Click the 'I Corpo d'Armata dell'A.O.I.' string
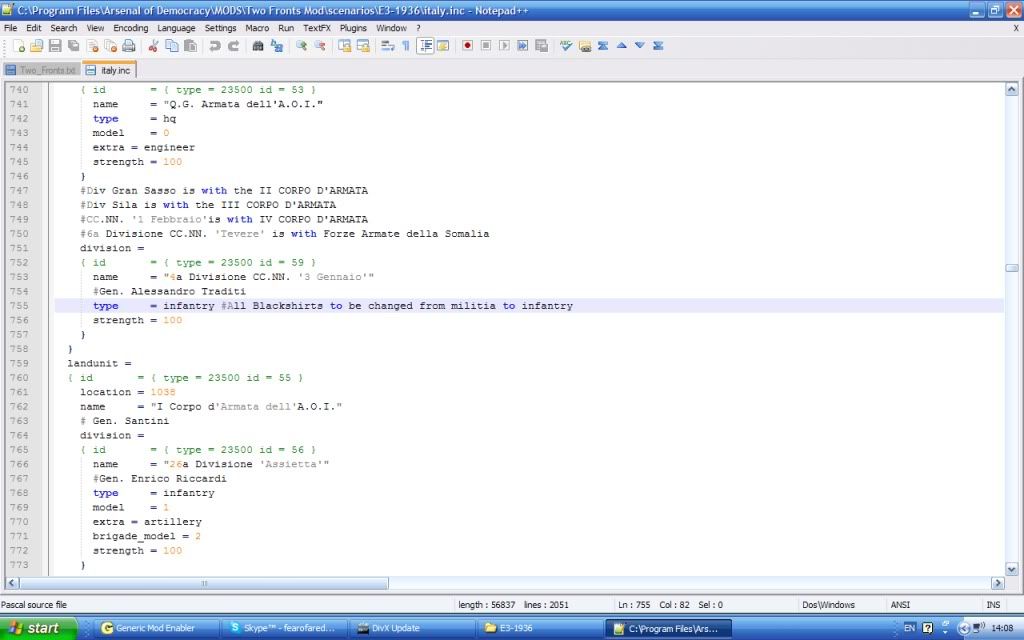 coord(246,406)
